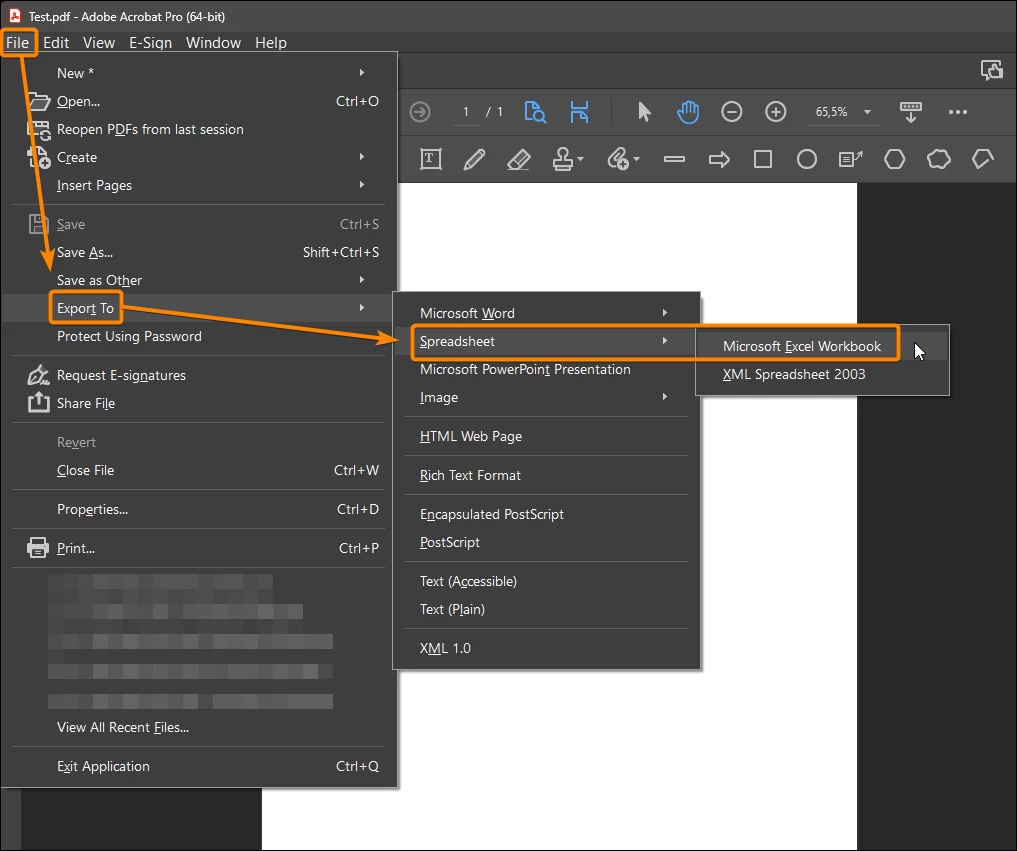Click the current page number field
Screen dimensions: 1017x851
(466, 112)
